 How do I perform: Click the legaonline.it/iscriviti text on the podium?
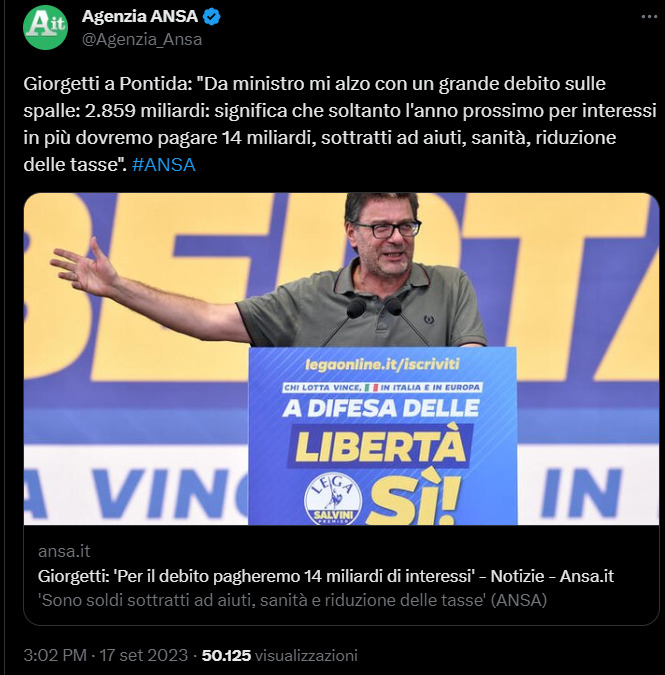[382, 365]
